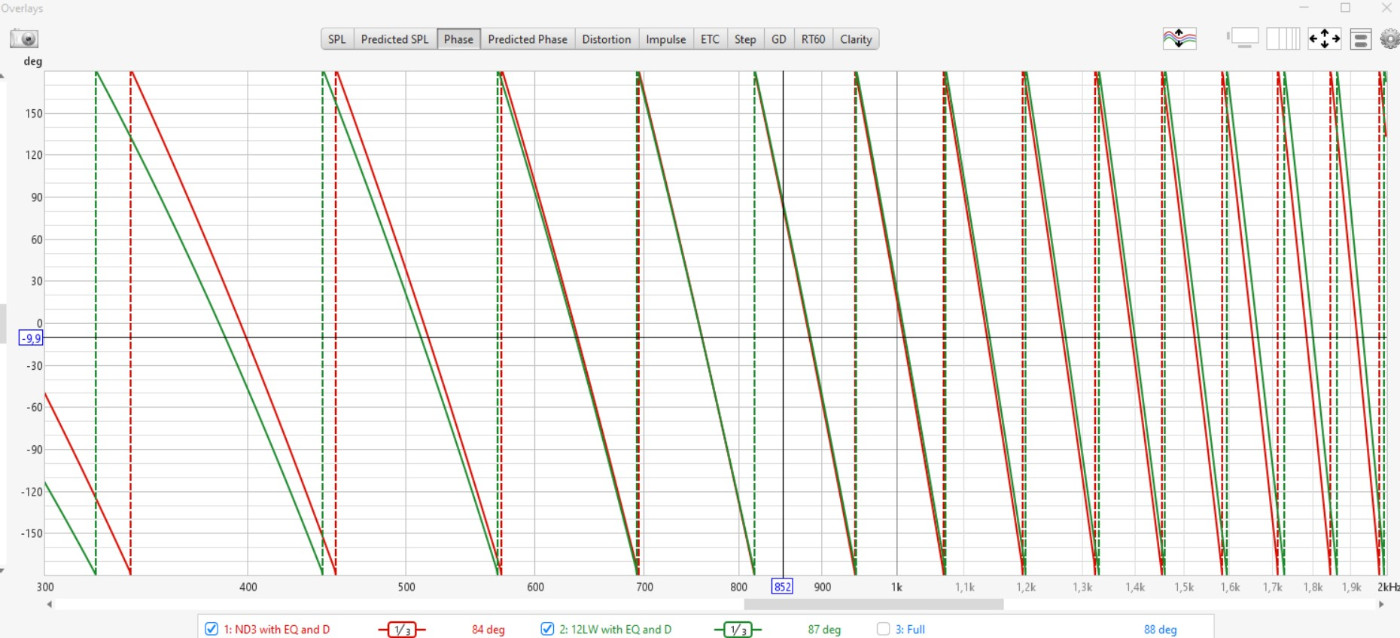The image size is (1400, 638).
Task: Open the Clarity tab
Action: pyautogui.click(x=856, y=39)
